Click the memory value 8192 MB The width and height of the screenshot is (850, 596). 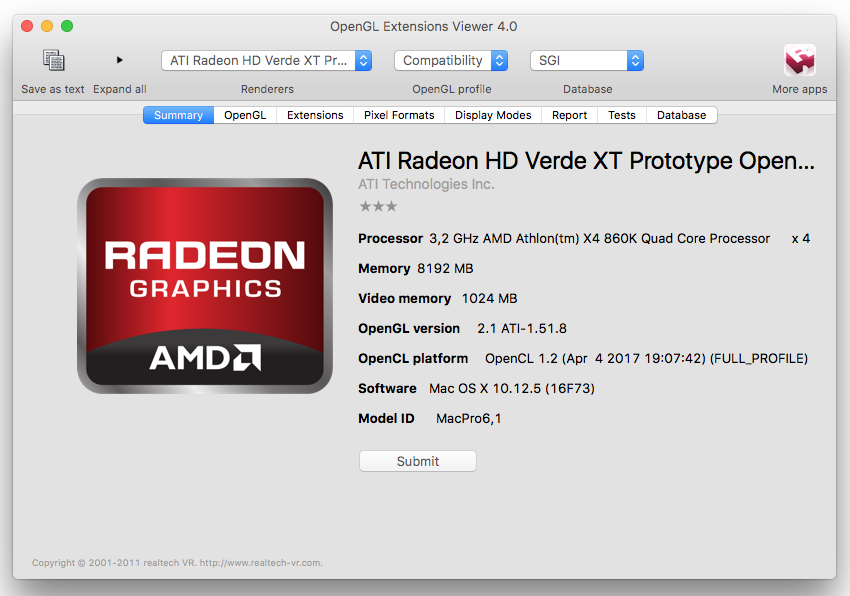pos(445,268)
